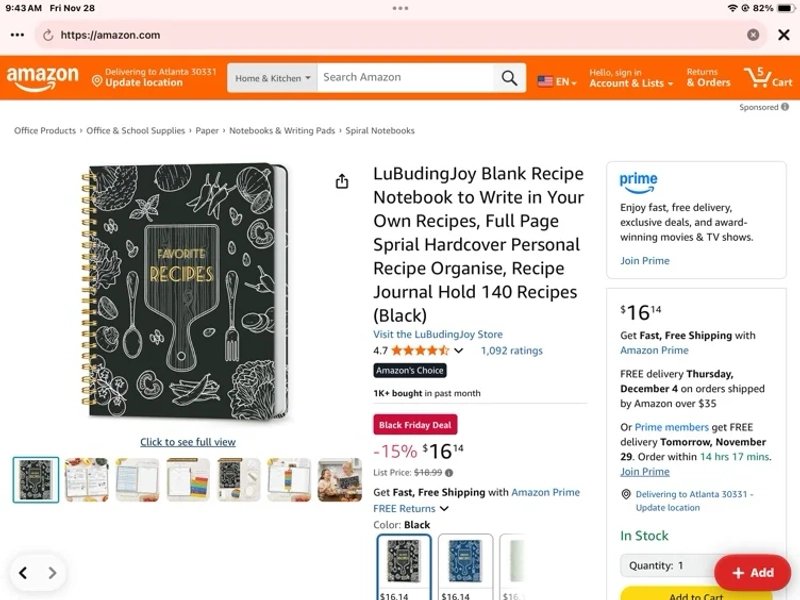Open the Home & Kitchen category dropdown

[272, 78]
